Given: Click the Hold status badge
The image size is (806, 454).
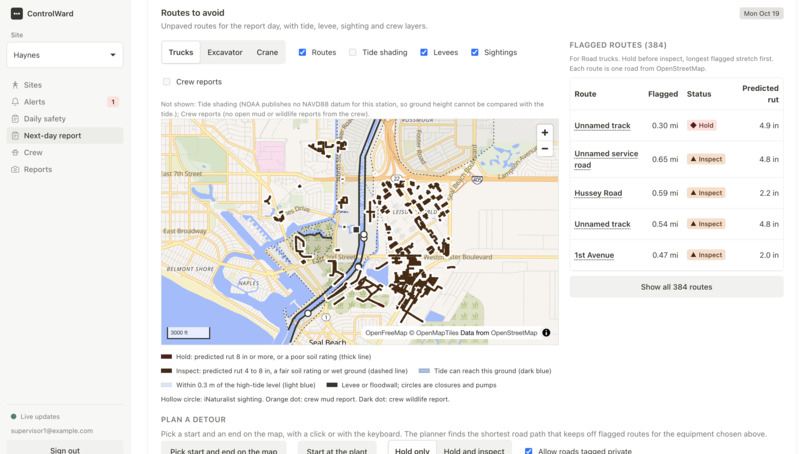Looking at the screenshot, I should [x=702, y=125].
